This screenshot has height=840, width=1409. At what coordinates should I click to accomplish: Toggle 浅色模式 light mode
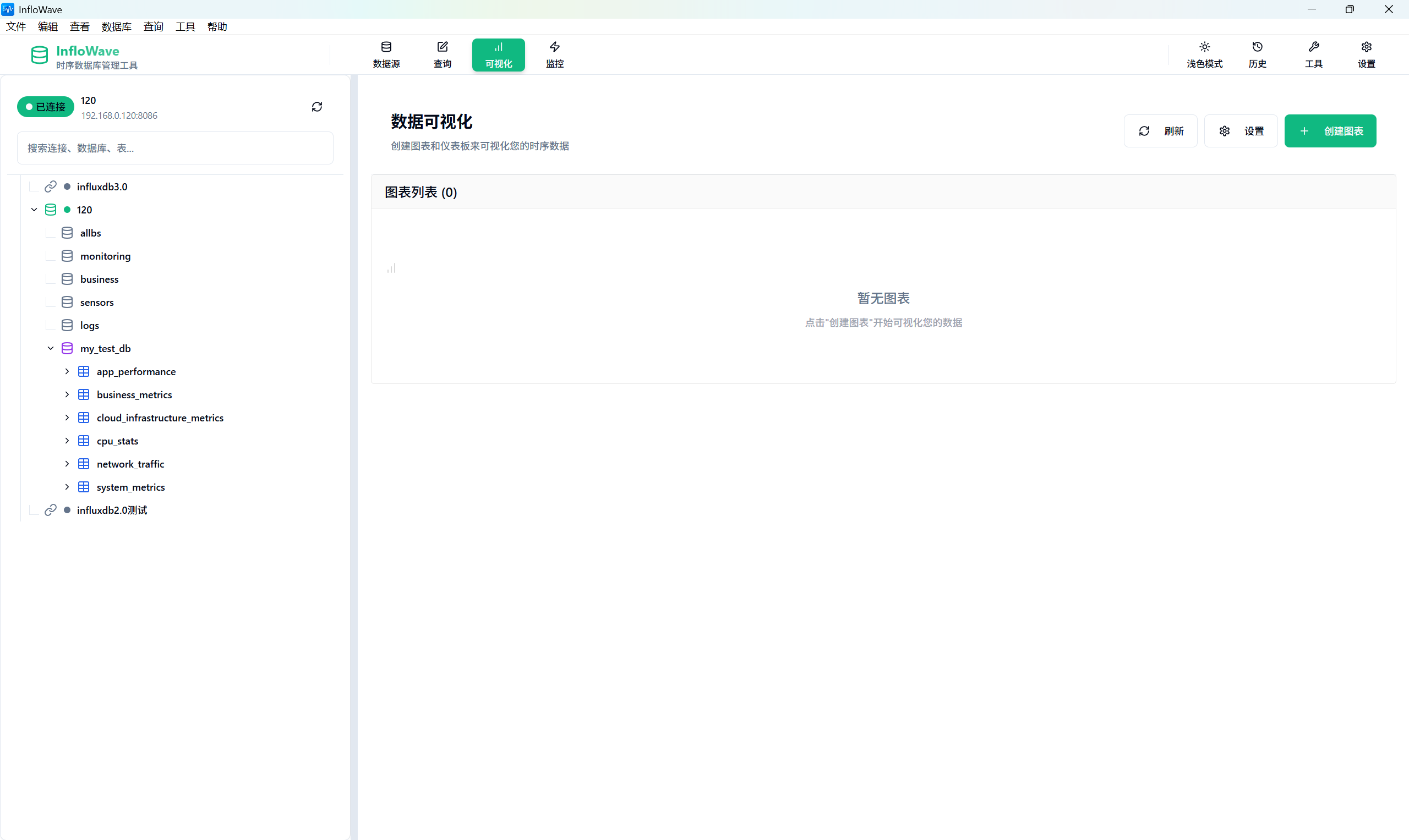1205,55
